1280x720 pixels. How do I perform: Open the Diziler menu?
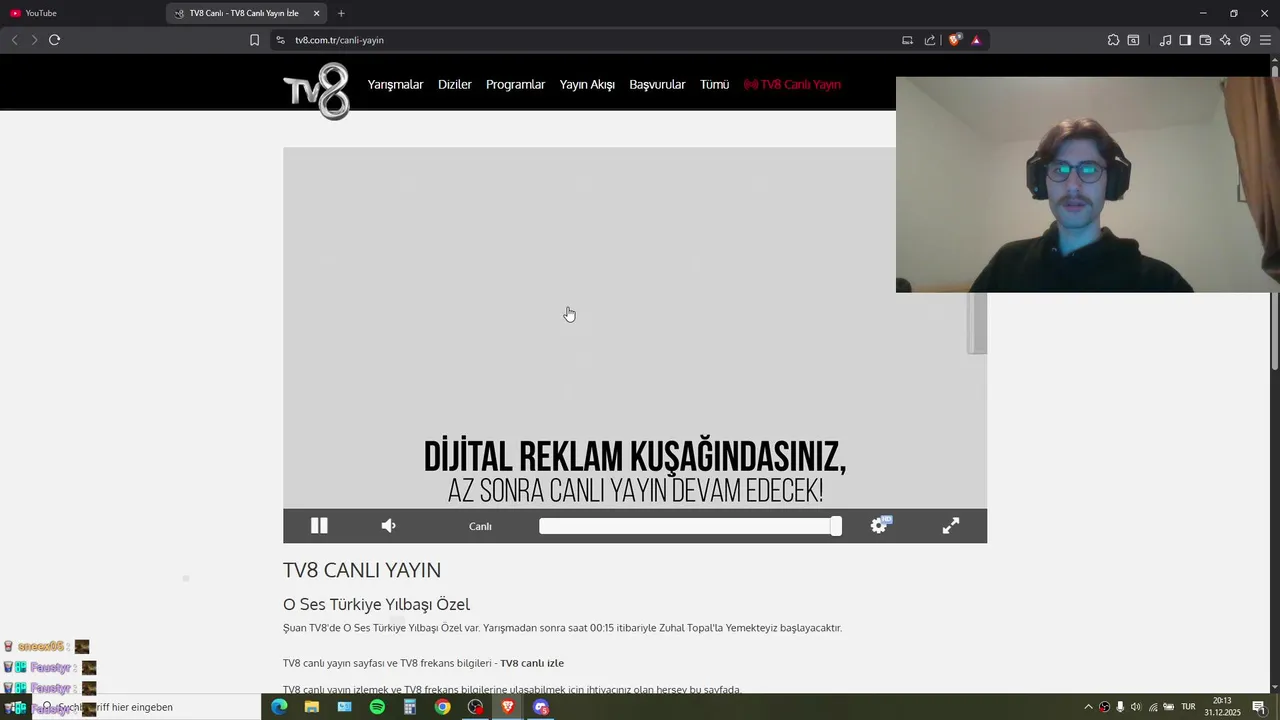click(x=455, y=85)
